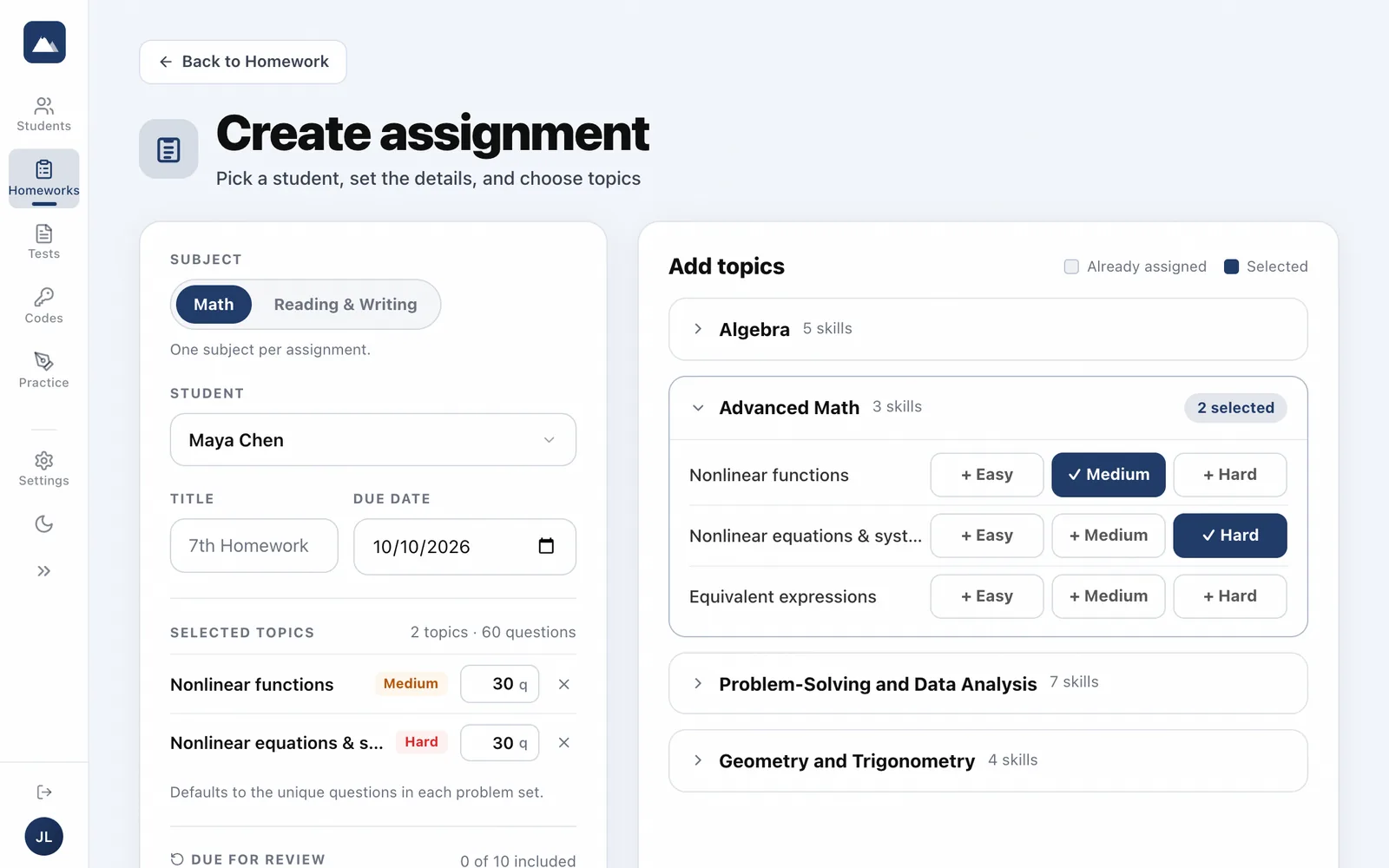
Task: Open Settings from sidebar
Action: point(43,469)
